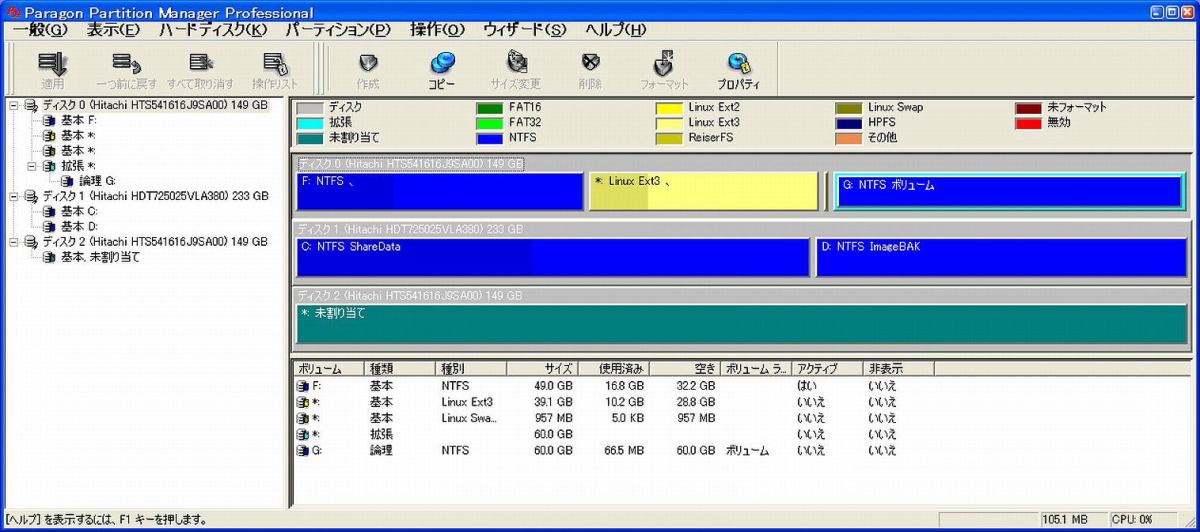Screen dimensions: 1200x532
Task: Open the 操作リスト operations list icon
Action: tap(274, 64)
